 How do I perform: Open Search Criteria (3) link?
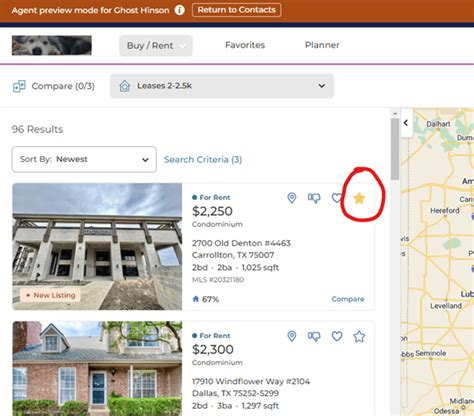[x=203, y=160]
